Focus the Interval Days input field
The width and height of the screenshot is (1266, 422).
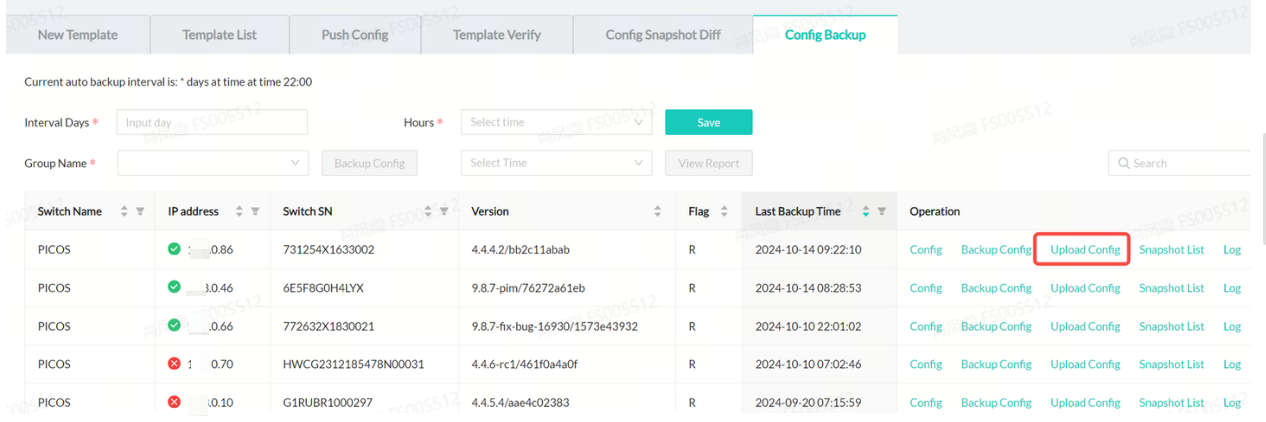pos(212,122)
